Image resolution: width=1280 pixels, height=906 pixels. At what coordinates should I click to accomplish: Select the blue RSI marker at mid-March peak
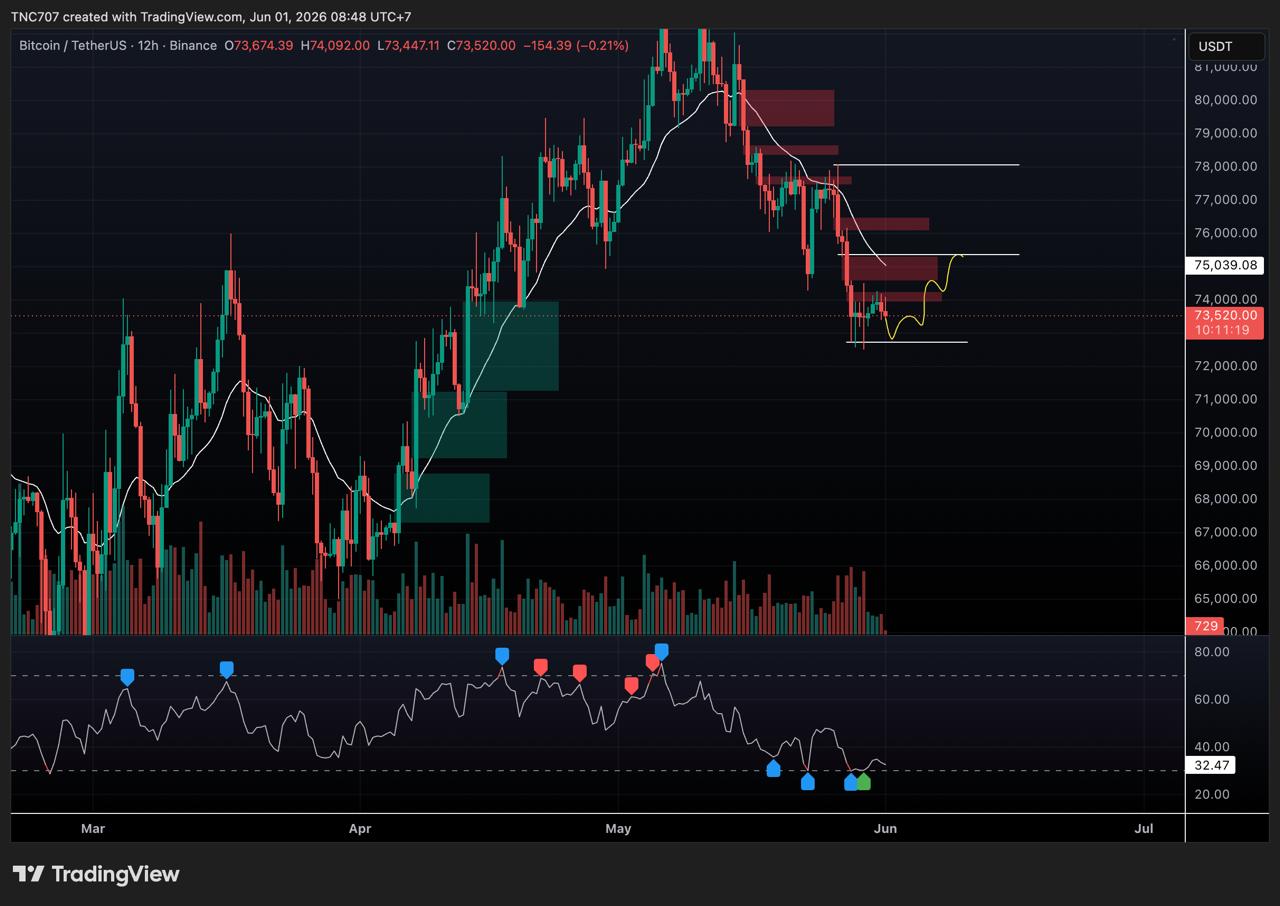tap(227, 669)
